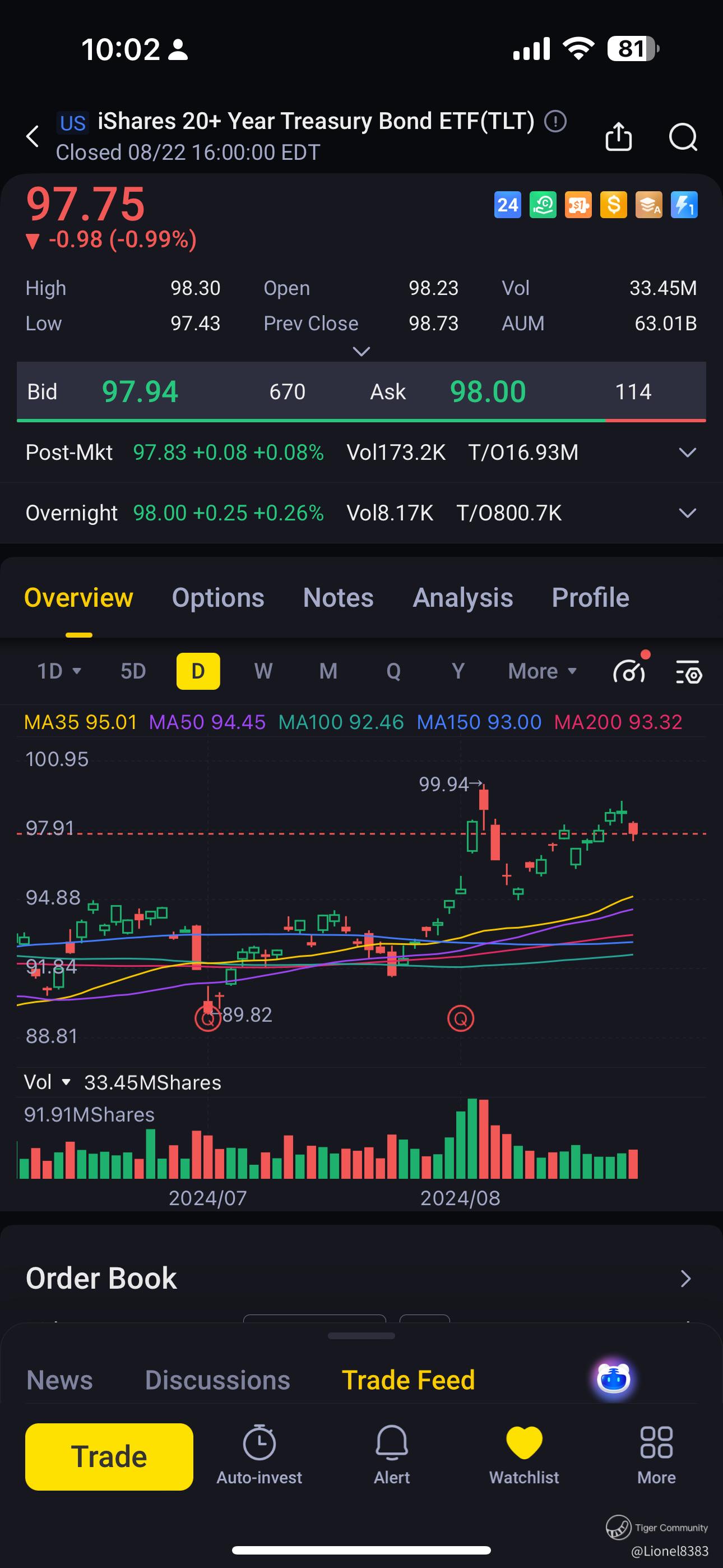
Task: Expand more quote details chevron
Action: (x=361, y=351)
